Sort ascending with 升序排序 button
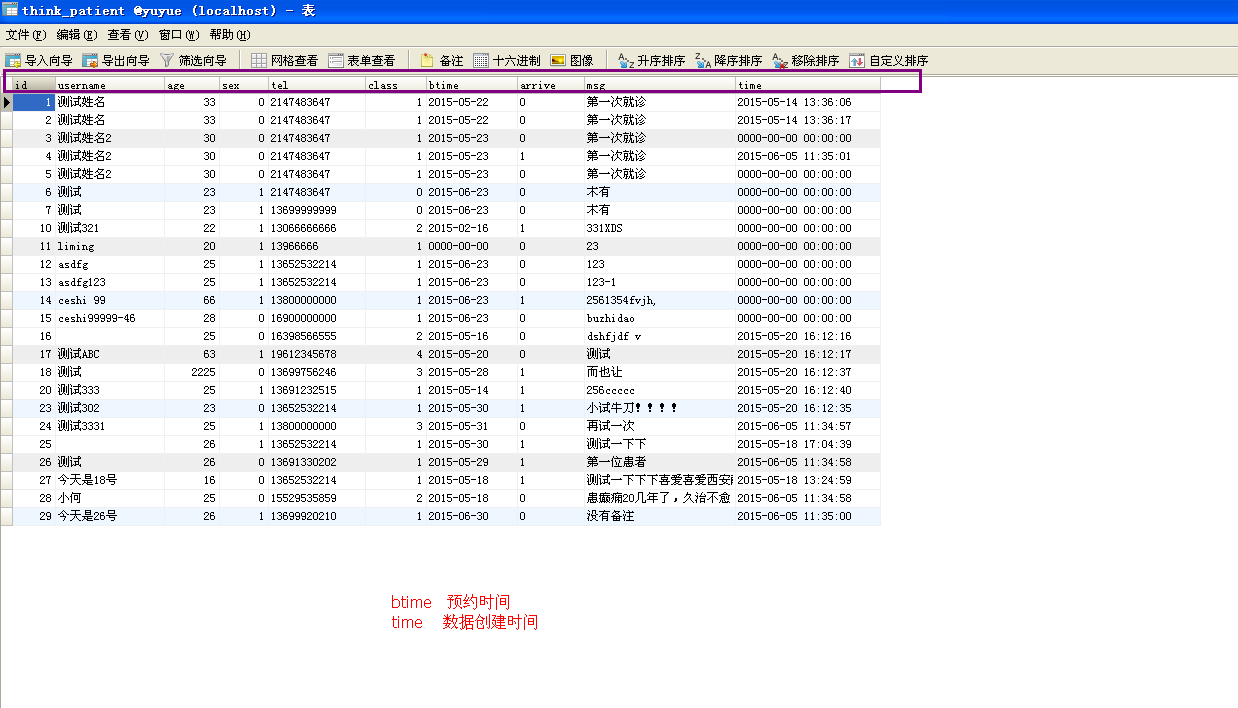This screenshot has height=708, width=1238. pos(652,61)
